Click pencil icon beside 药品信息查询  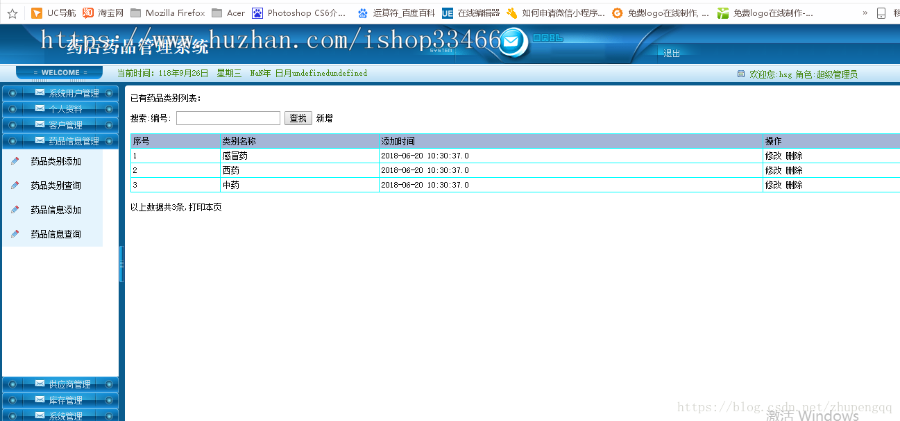(15, 234)
